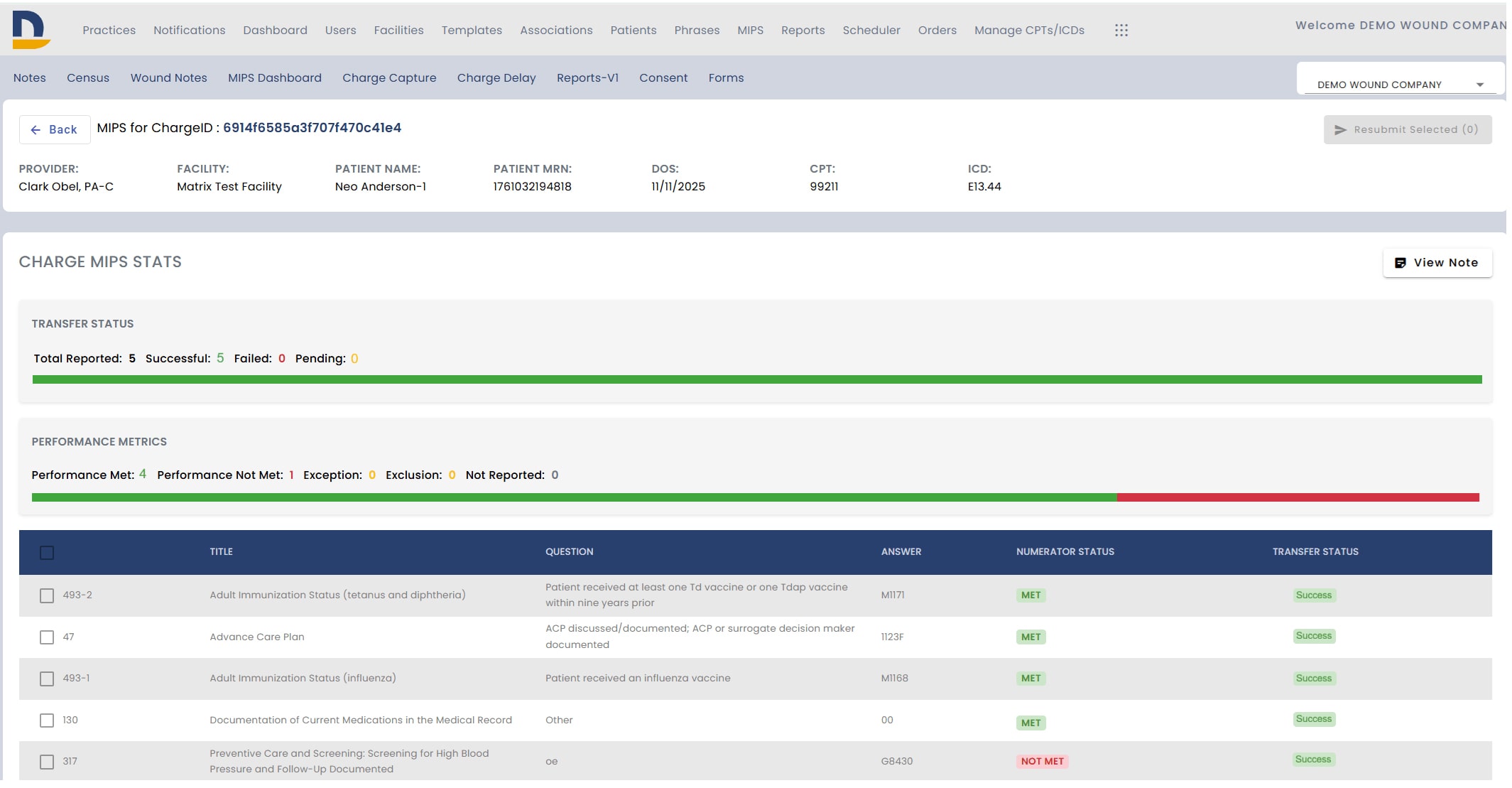Check the box for measure 317
The image size is (1512, 788).
point(47,762)
